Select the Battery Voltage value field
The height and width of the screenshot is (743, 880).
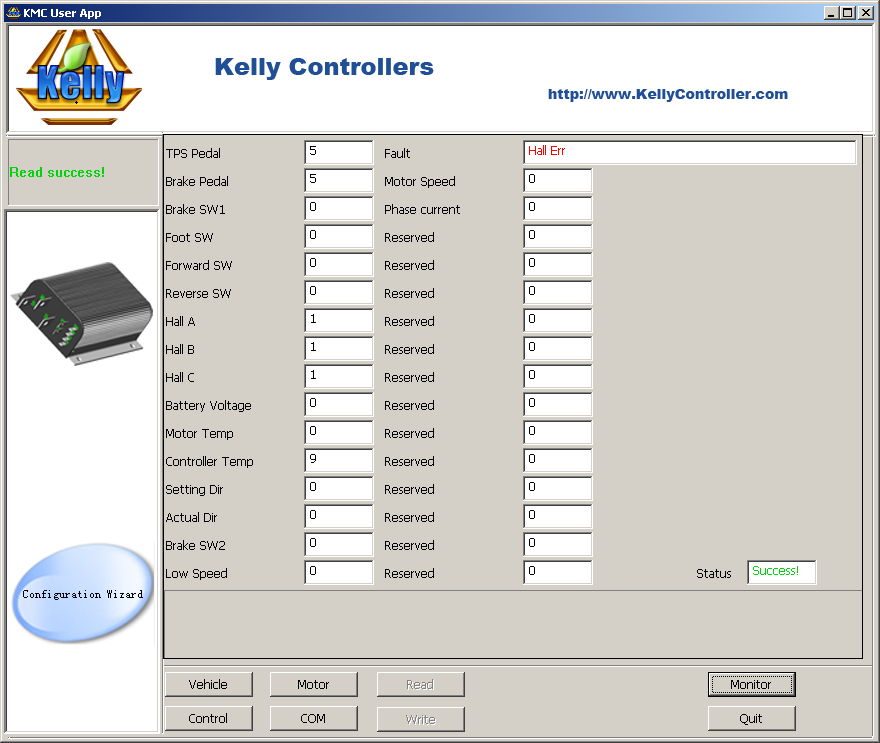(x=339, y=404)
